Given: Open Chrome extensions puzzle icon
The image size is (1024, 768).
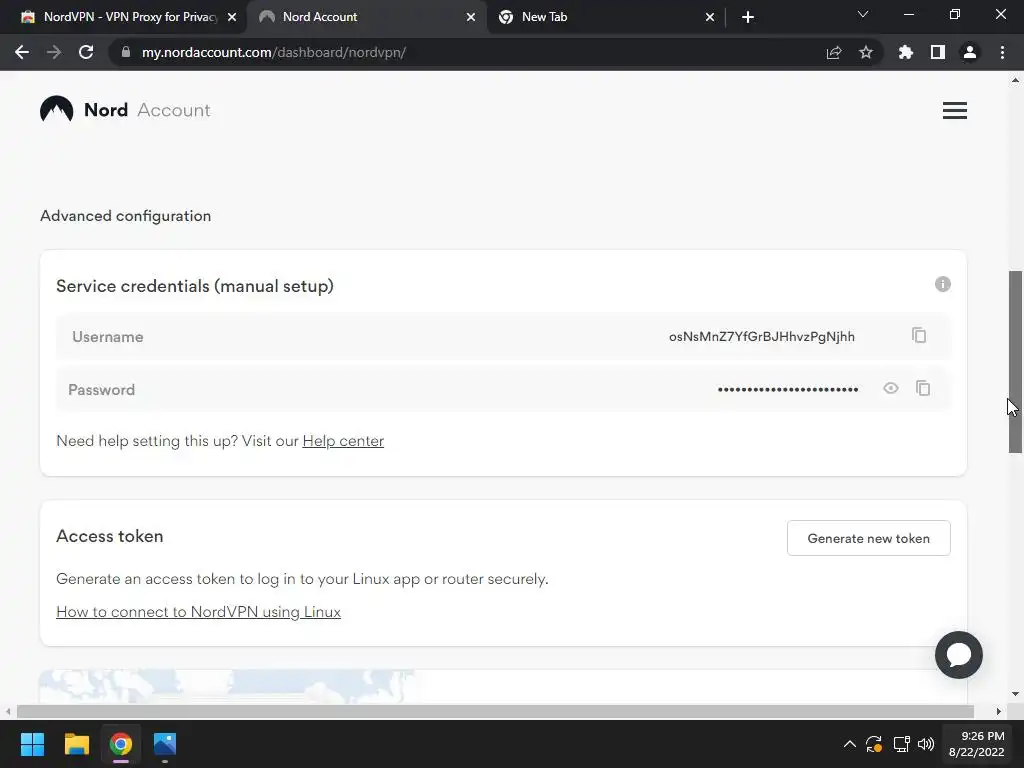Looking at the screenshot, I should pyautogui.click(x=905, y=52).
